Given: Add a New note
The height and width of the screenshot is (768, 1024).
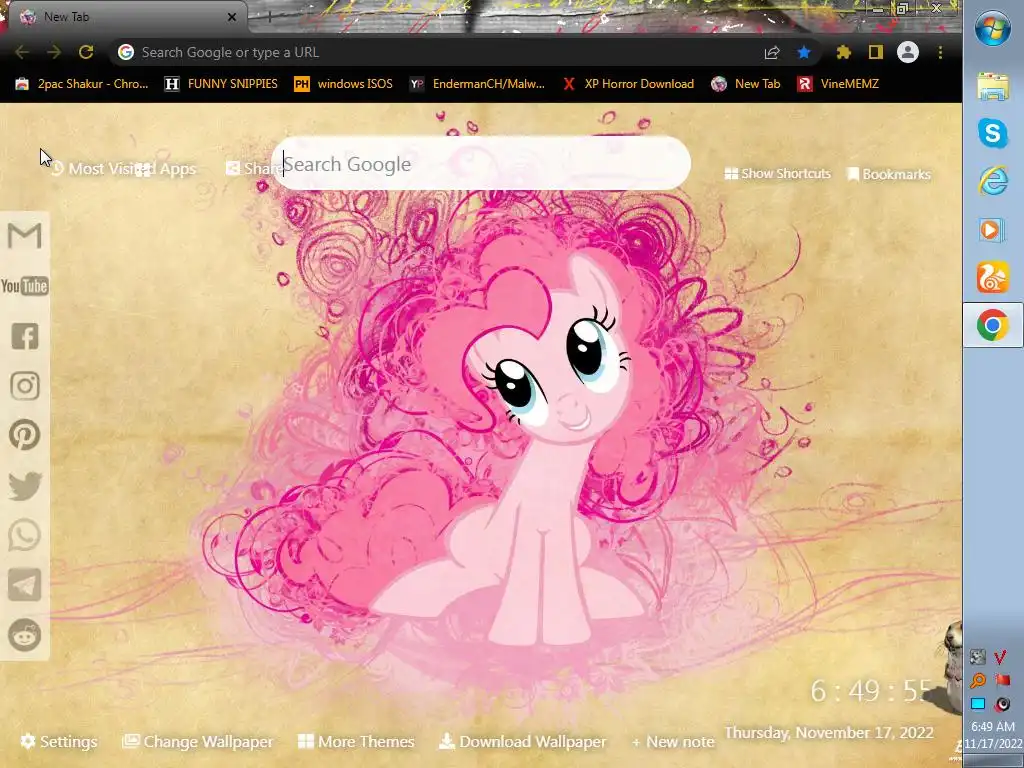Looking at the screenshot, I should tap(673, 742).
